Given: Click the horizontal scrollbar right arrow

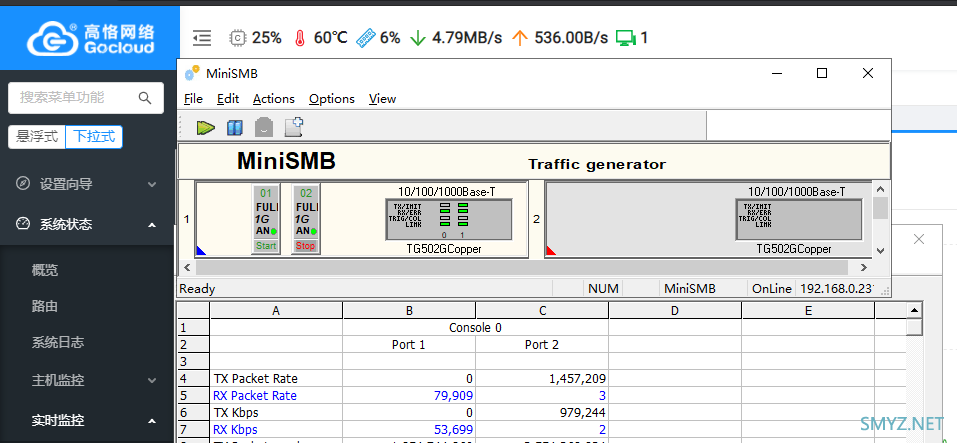Looking at the screenshot, I should (864, 267).
